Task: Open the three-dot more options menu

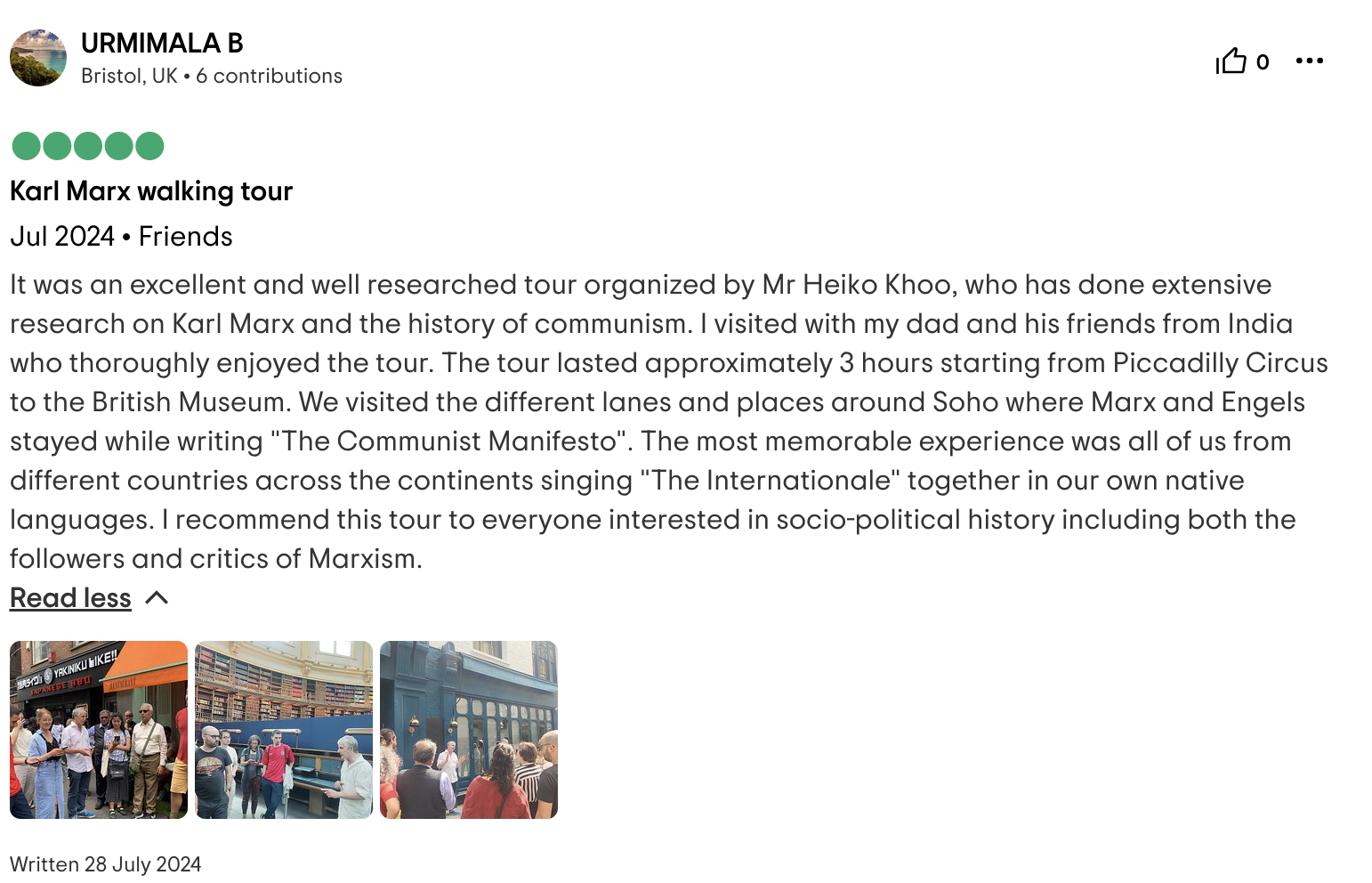Action: [1309, 61]
